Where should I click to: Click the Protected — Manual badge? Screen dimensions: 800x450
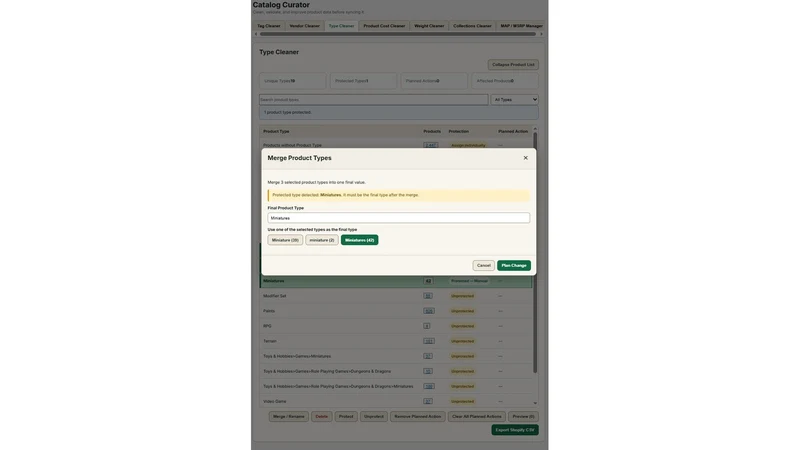[469, 281]
